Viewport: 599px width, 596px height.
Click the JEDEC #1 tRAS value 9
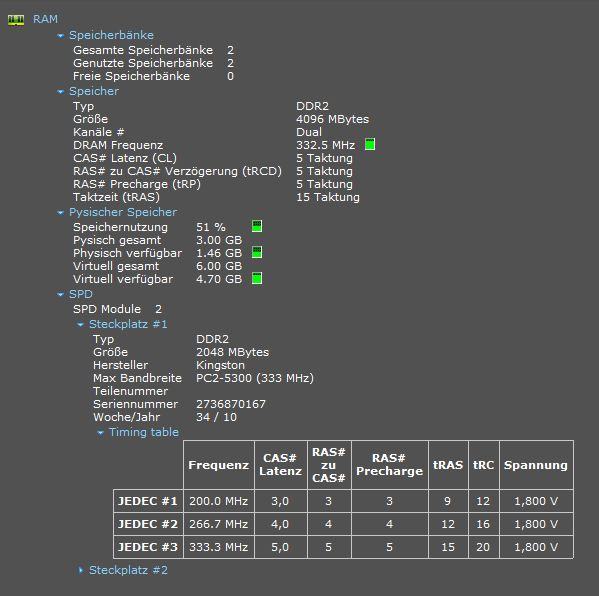pyautogui.click(x=448, y=501)
